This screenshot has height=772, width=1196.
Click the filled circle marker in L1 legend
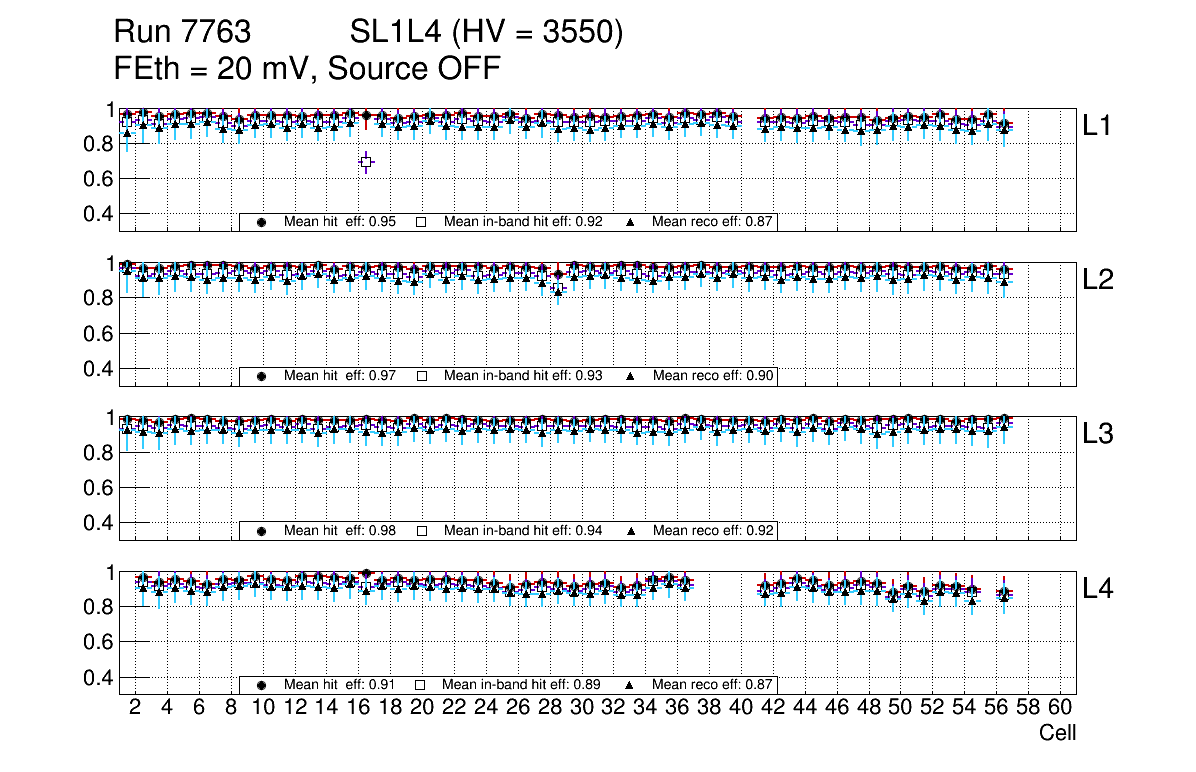262,222
